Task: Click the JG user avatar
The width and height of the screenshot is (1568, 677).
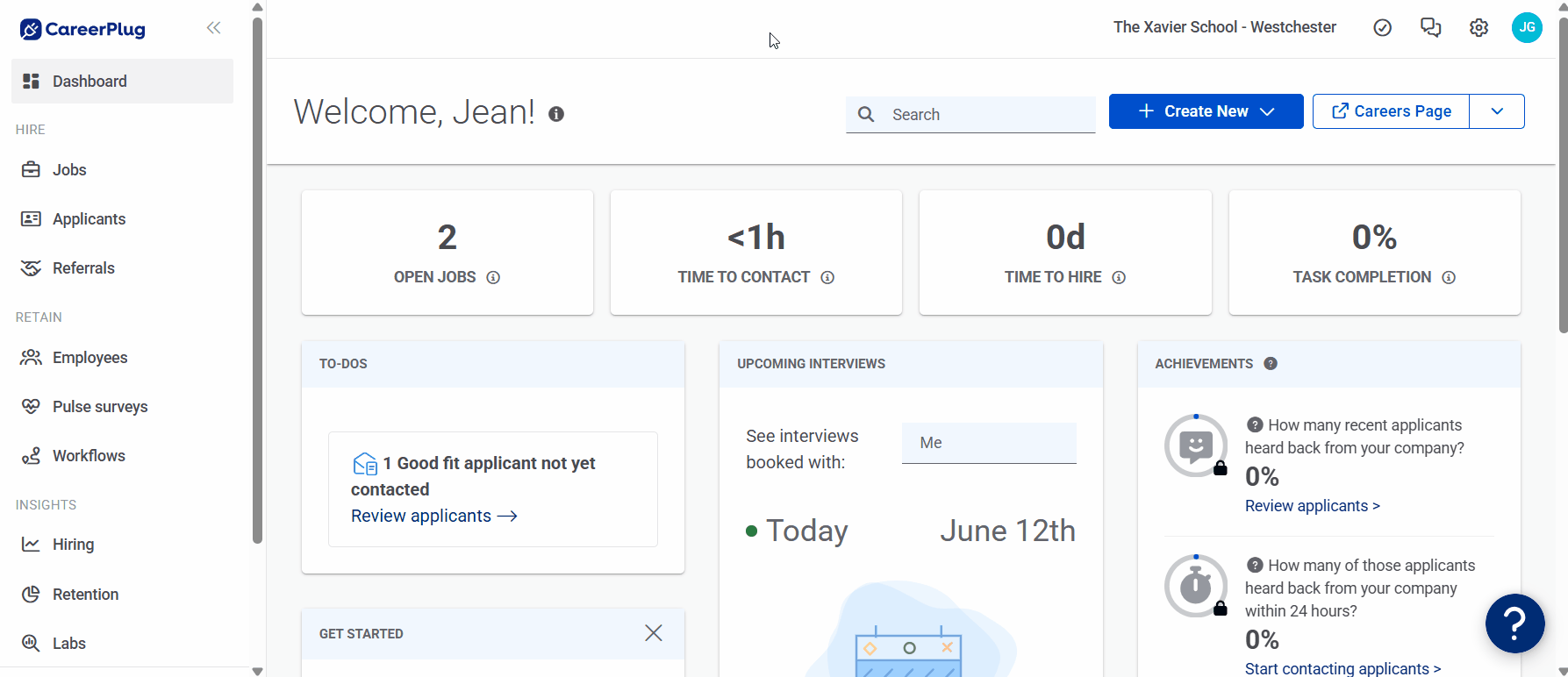Action: pyautogui.click(x=1527, y=28)
